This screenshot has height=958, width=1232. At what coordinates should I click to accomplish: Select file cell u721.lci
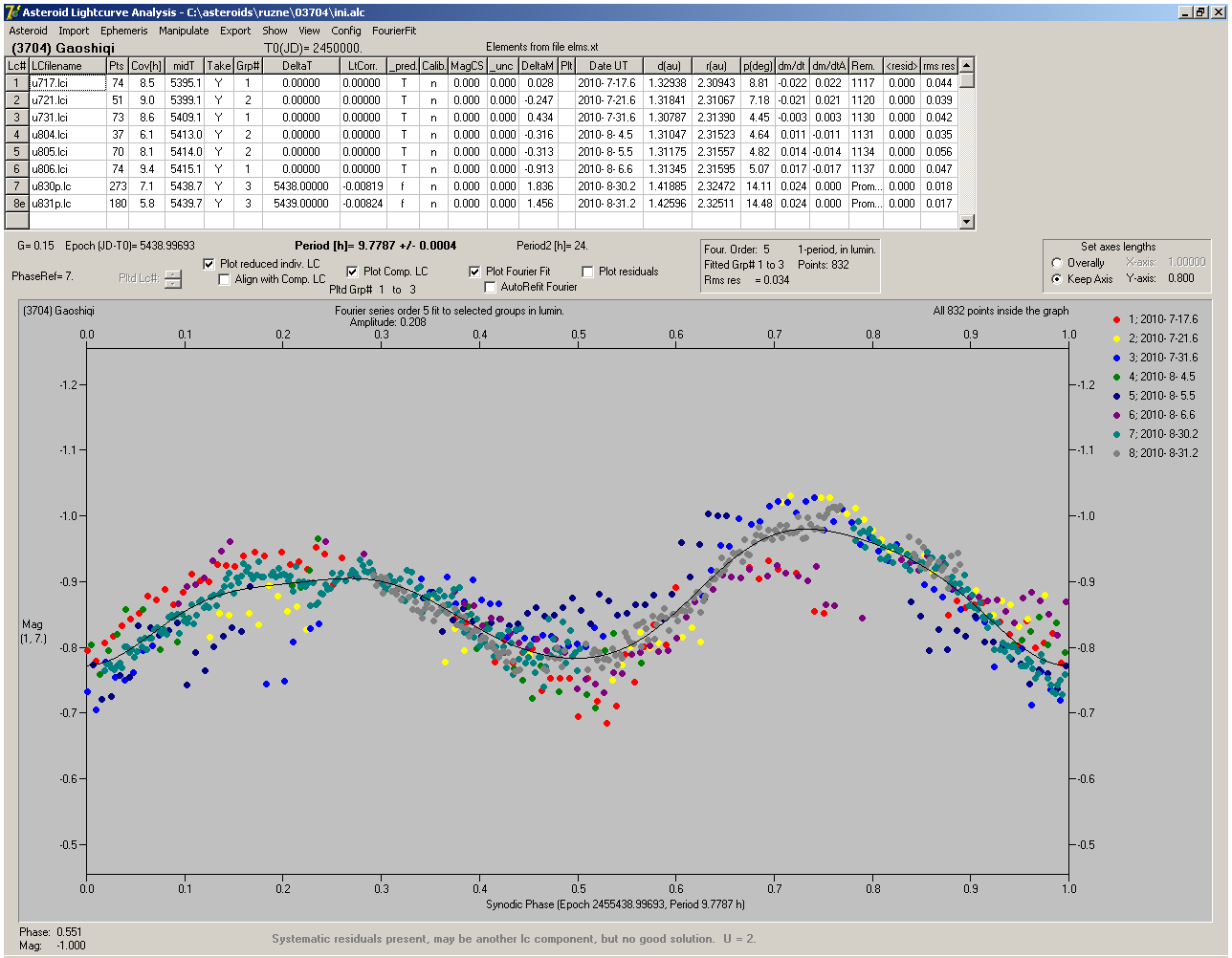click(68, 100)
